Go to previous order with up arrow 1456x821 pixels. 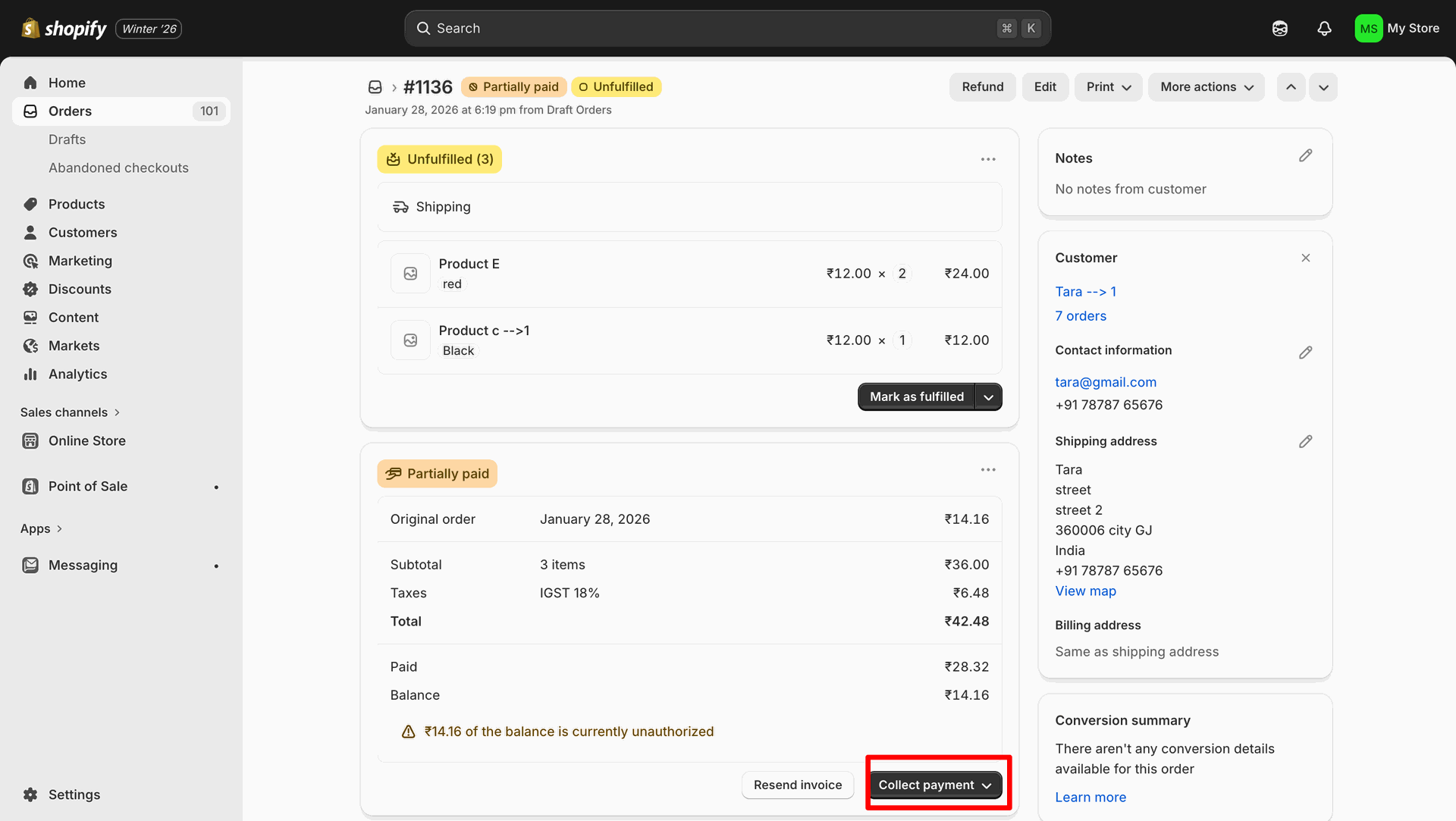(x=1291, y=87)
